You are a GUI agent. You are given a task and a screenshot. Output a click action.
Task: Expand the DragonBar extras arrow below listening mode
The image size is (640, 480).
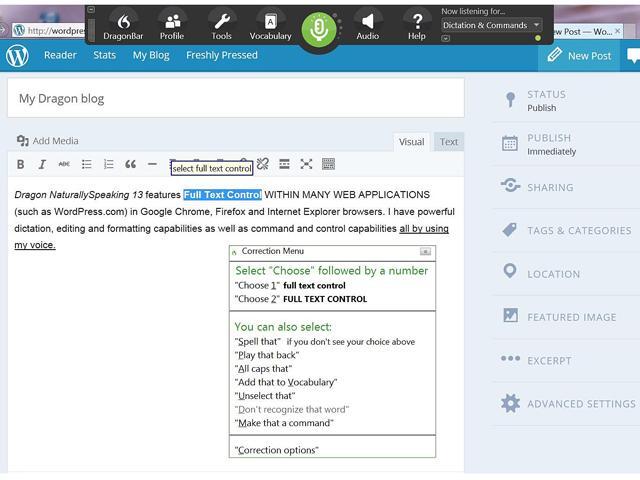tap(445, 38)
